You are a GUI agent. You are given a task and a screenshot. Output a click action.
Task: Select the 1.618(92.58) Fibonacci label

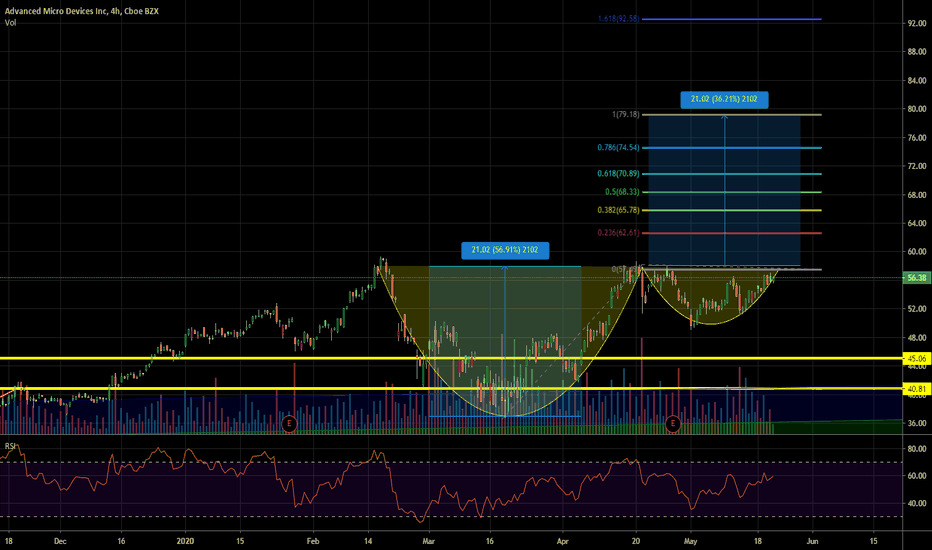(618, 18)
